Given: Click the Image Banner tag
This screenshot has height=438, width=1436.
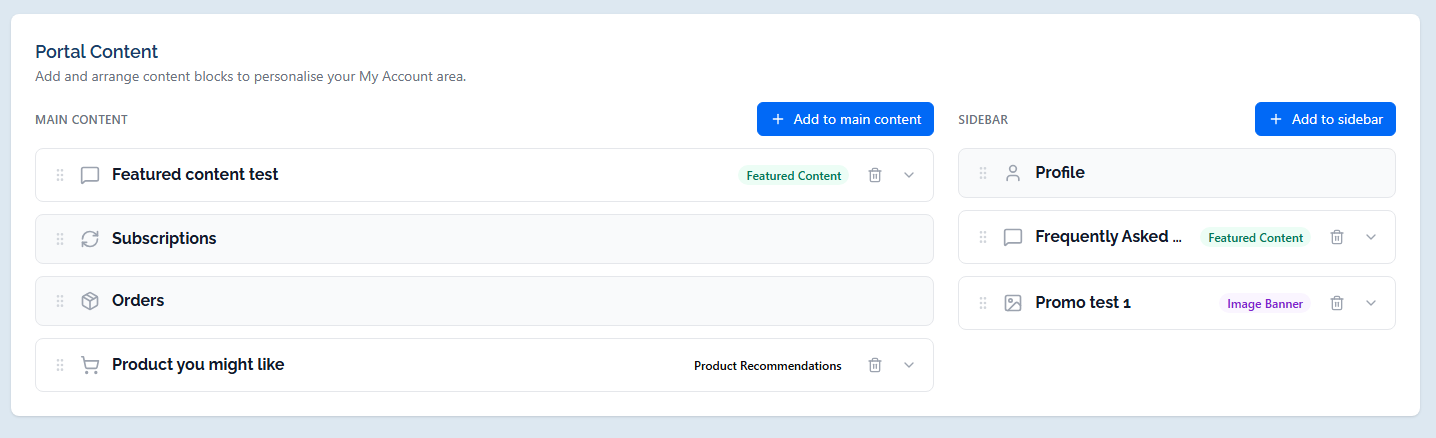Looking at the screenshot, I should click(x=1264, y=304).
